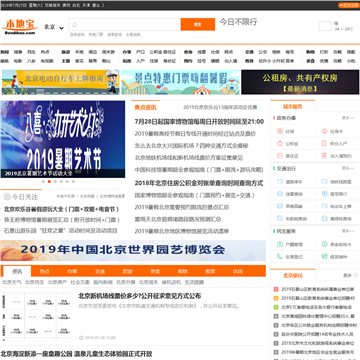Open the 养老助残卡 icon
Image resolution: width=360 pixels, height=360 pixels.
tap(324, 244)
